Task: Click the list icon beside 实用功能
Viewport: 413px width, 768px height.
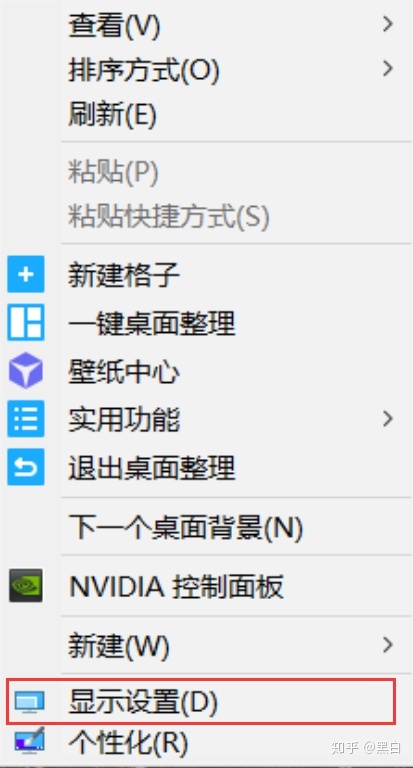Action: [25, 419]
